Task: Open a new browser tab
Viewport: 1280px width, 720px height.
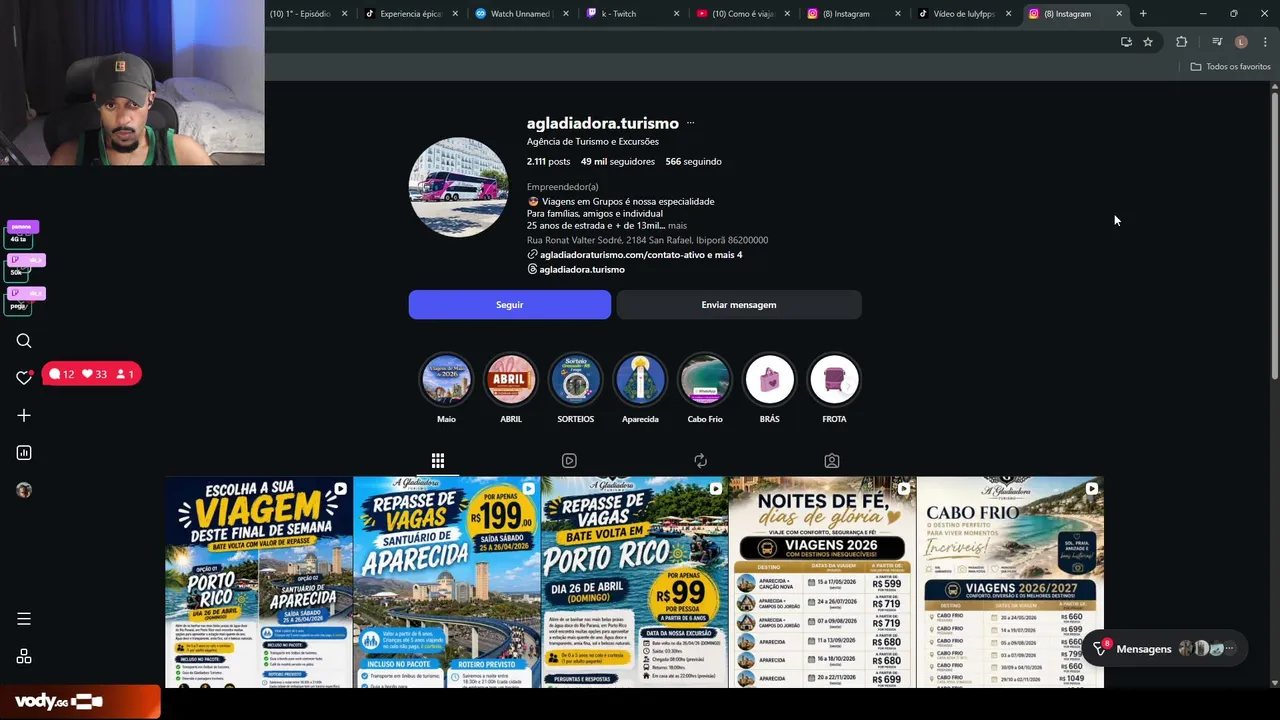Action: (x=1143, y=14)
